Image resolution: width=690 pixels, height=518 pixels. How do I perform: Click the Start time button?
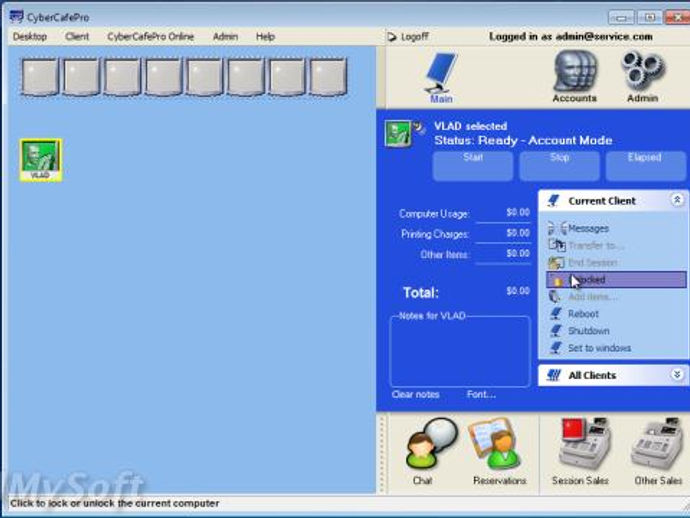(473, 166)
